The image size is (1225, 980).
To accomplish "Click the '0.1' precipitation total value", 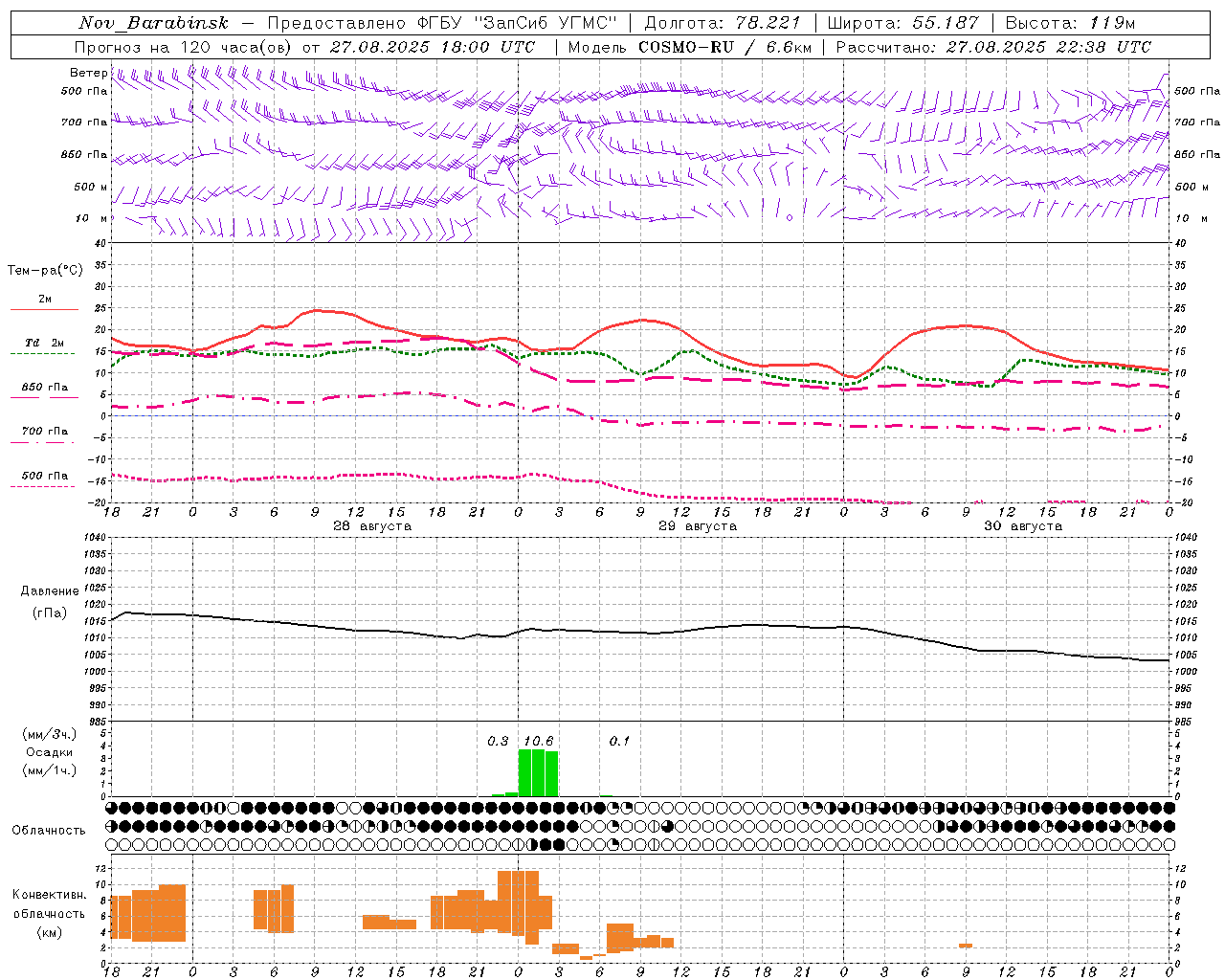I will 619,741.
